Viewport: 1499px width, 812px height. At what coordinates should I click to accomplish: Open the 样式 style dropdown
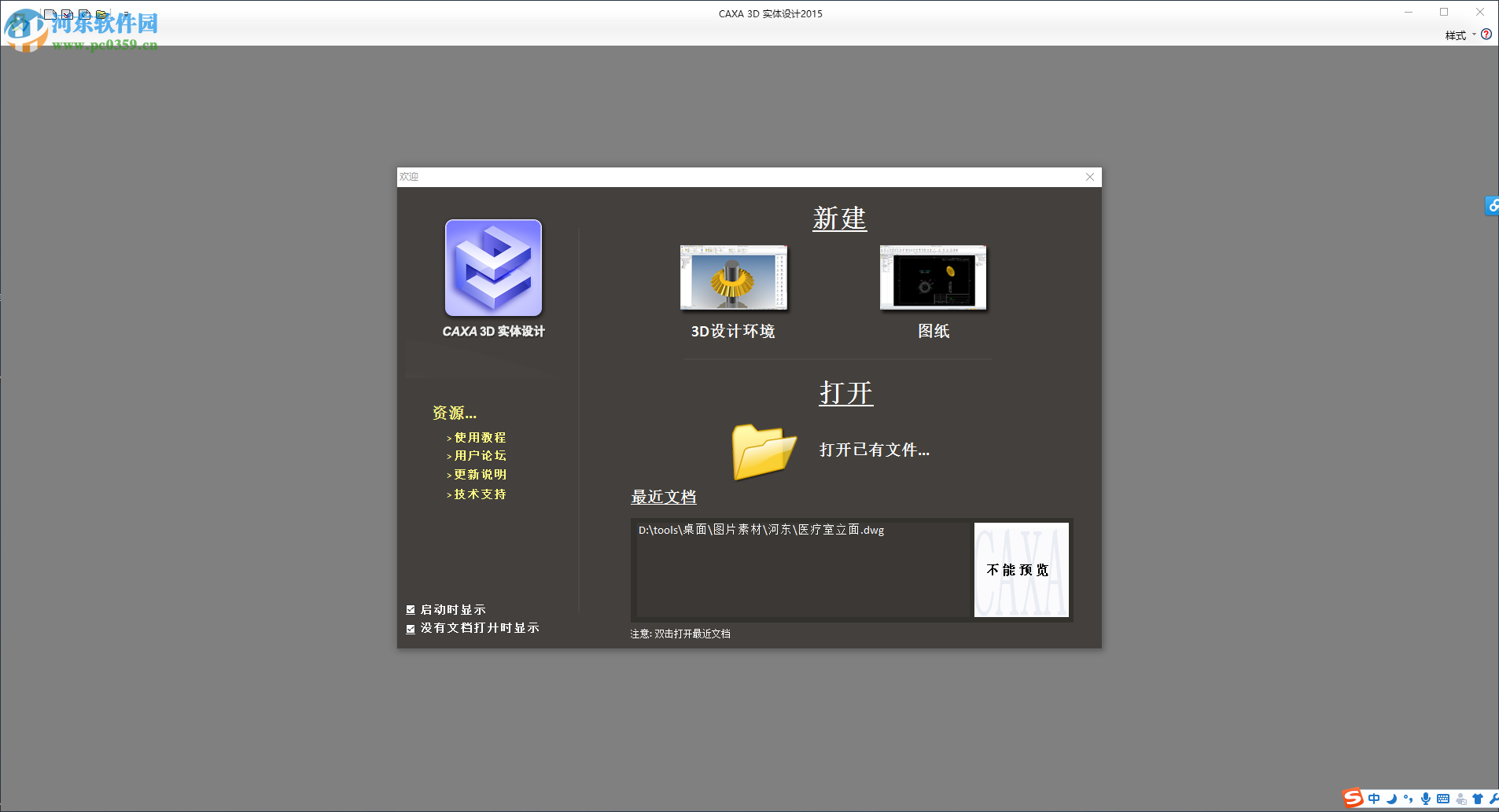(x=1457, y=35)
